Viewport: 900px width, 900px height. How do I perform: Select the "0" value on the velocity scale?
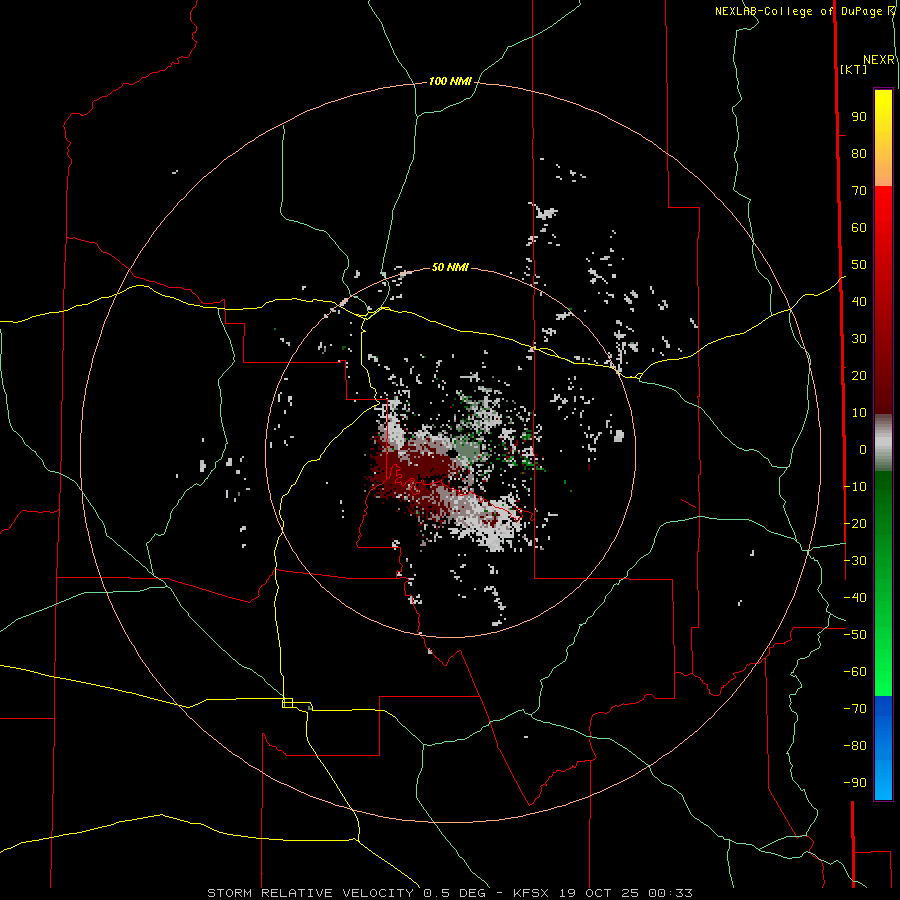(863, 450)
